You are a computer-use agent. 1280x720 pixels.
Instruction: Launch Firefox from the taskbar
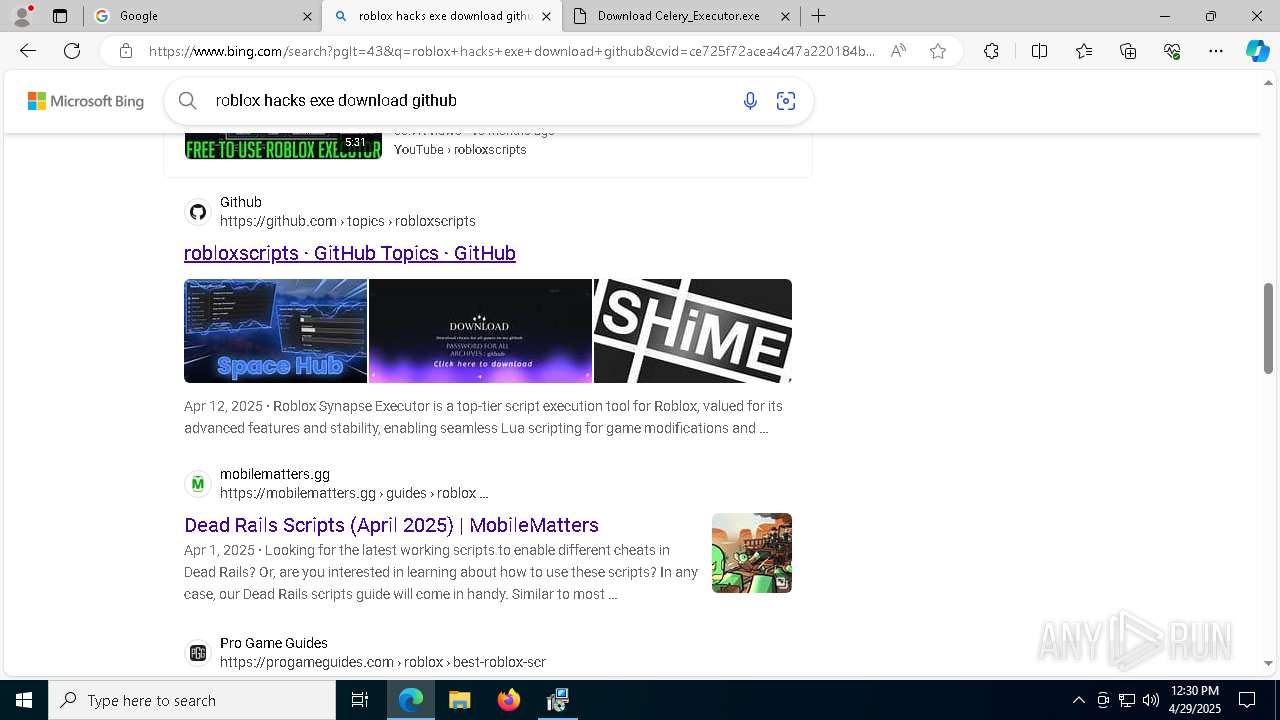pos(509,700)
